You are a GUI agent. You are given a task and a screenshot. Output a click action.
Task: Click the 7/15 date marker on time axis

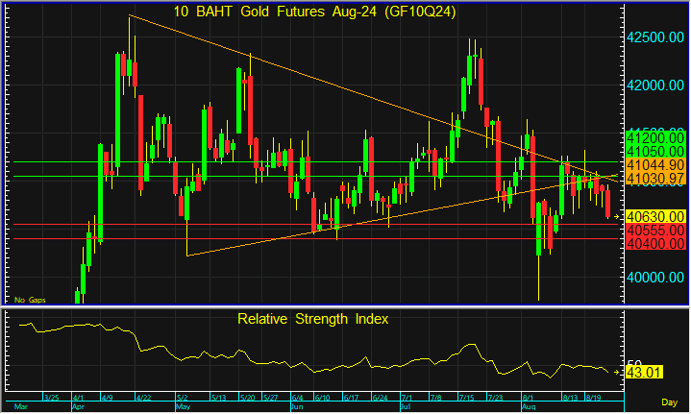click(466, 398)
